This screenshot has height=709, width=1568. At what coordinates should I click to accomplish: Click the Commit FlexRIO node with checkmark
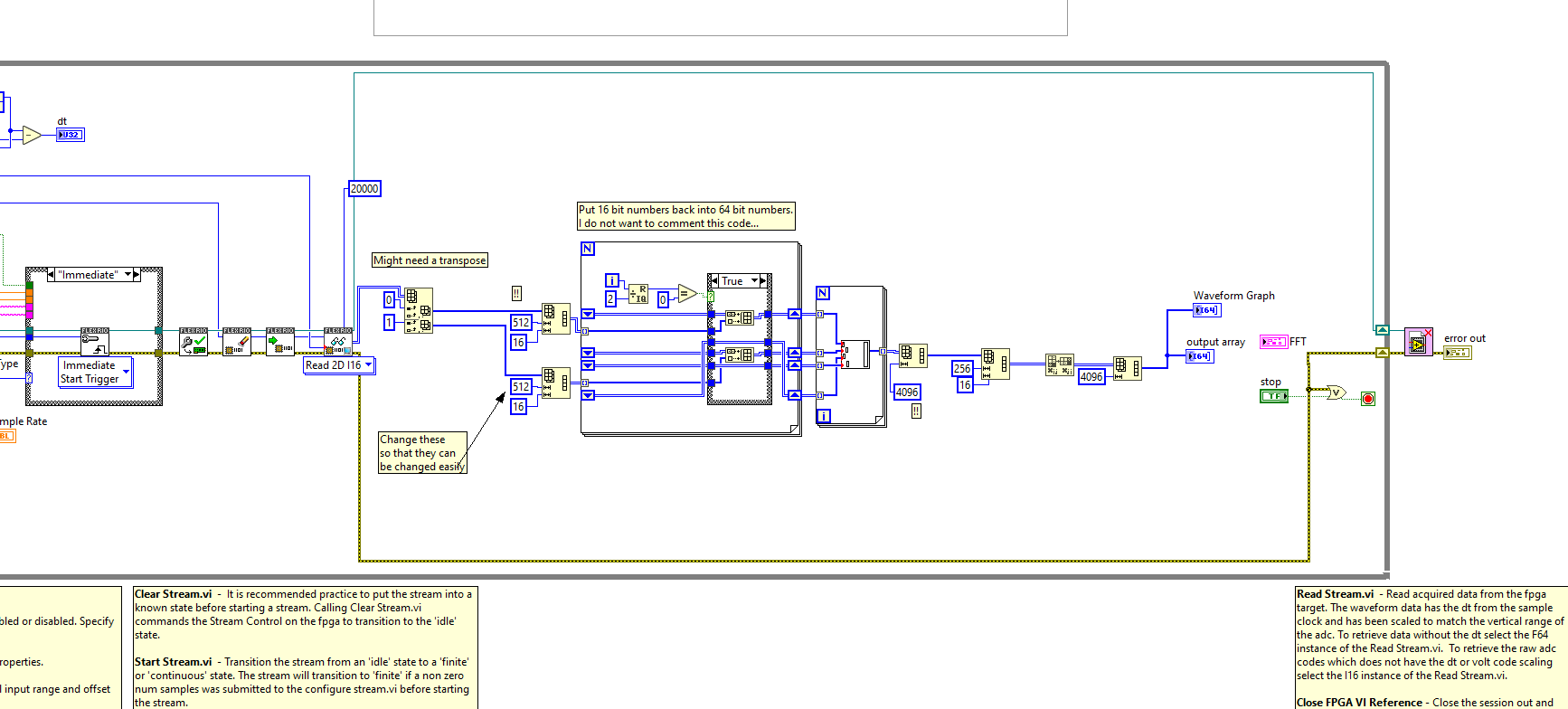click(194, 342)
